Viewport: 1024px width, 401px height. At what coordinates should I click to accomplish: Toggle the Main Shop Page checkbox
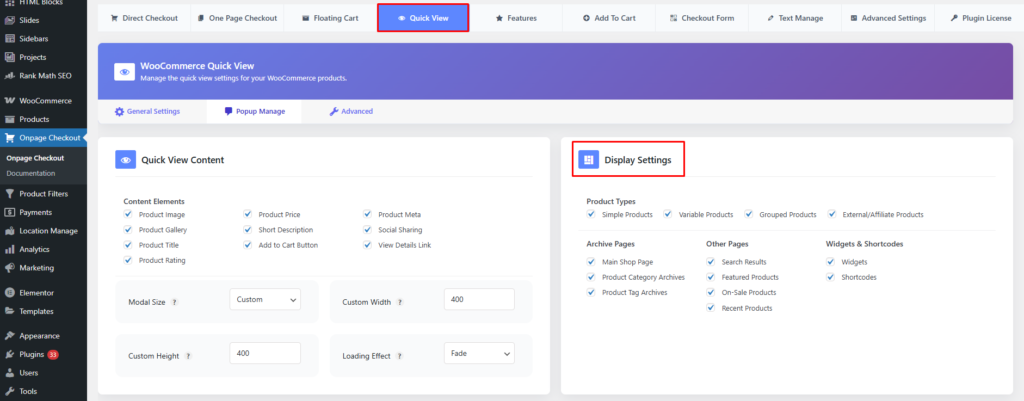(592, 262)
